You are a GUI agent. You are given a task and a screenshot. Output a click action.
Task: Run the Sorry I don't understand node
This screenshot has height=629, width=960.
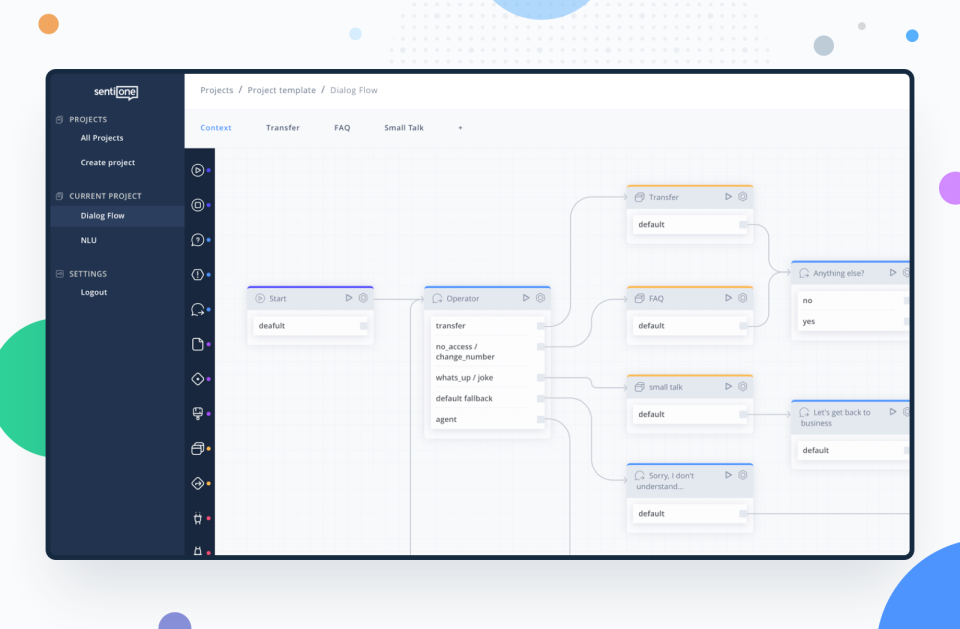(728, 475)
